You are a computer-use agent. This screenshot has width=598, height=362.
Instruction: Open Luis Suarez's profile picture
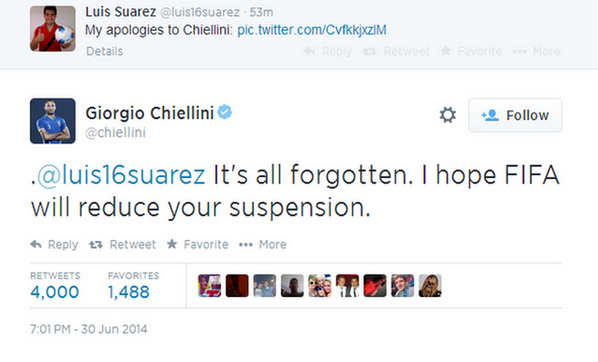pyautogui.click(x=53, y=29)
